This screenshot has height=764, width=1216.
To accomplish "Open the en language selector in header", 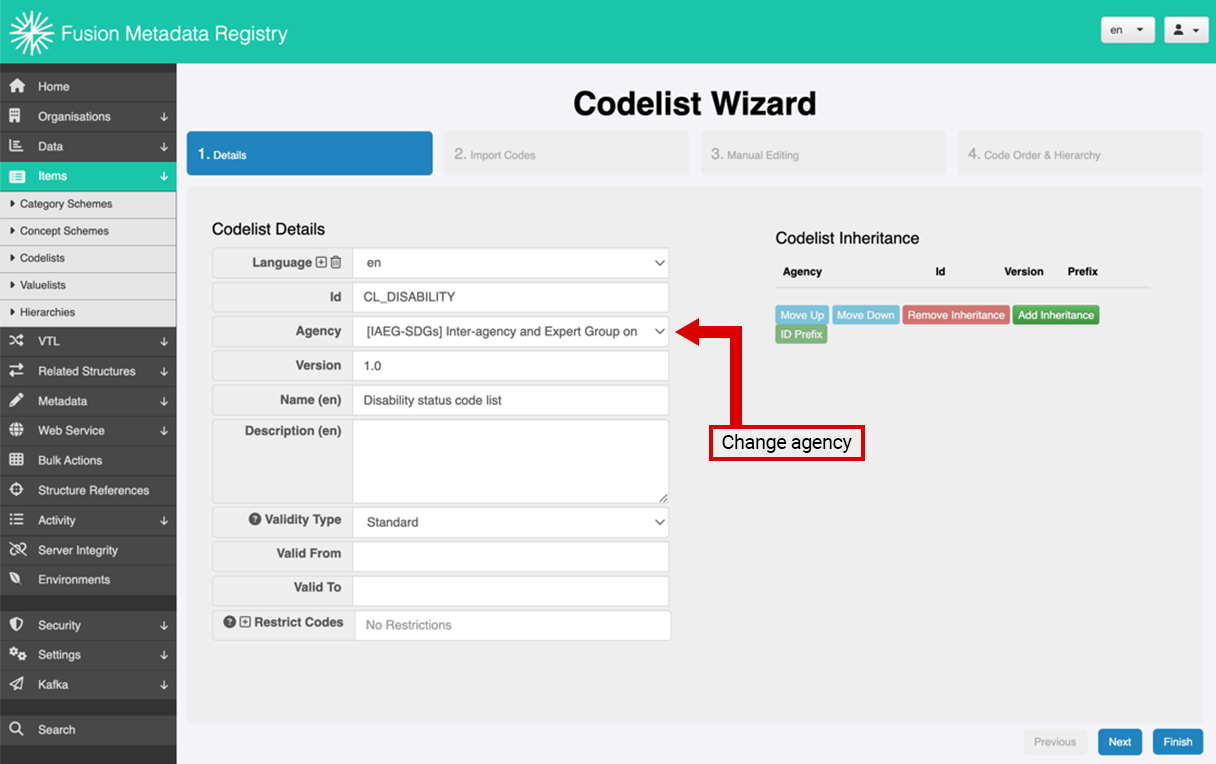I will click(1128, 30).
